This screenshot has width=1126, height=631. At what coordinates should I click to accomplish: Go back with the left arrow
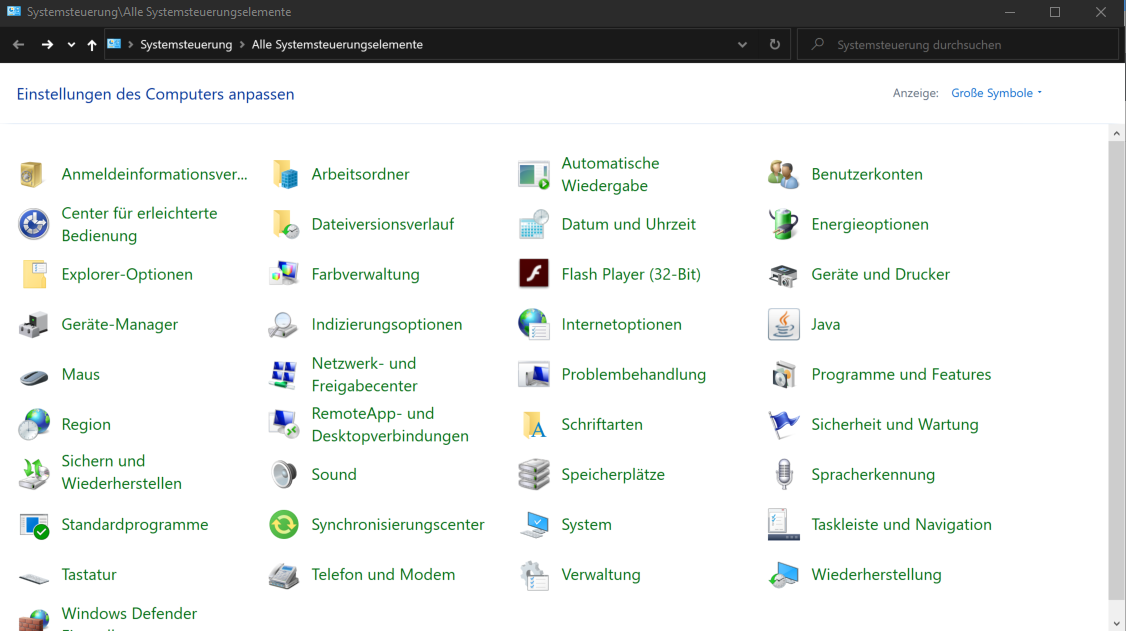point(19,45)
